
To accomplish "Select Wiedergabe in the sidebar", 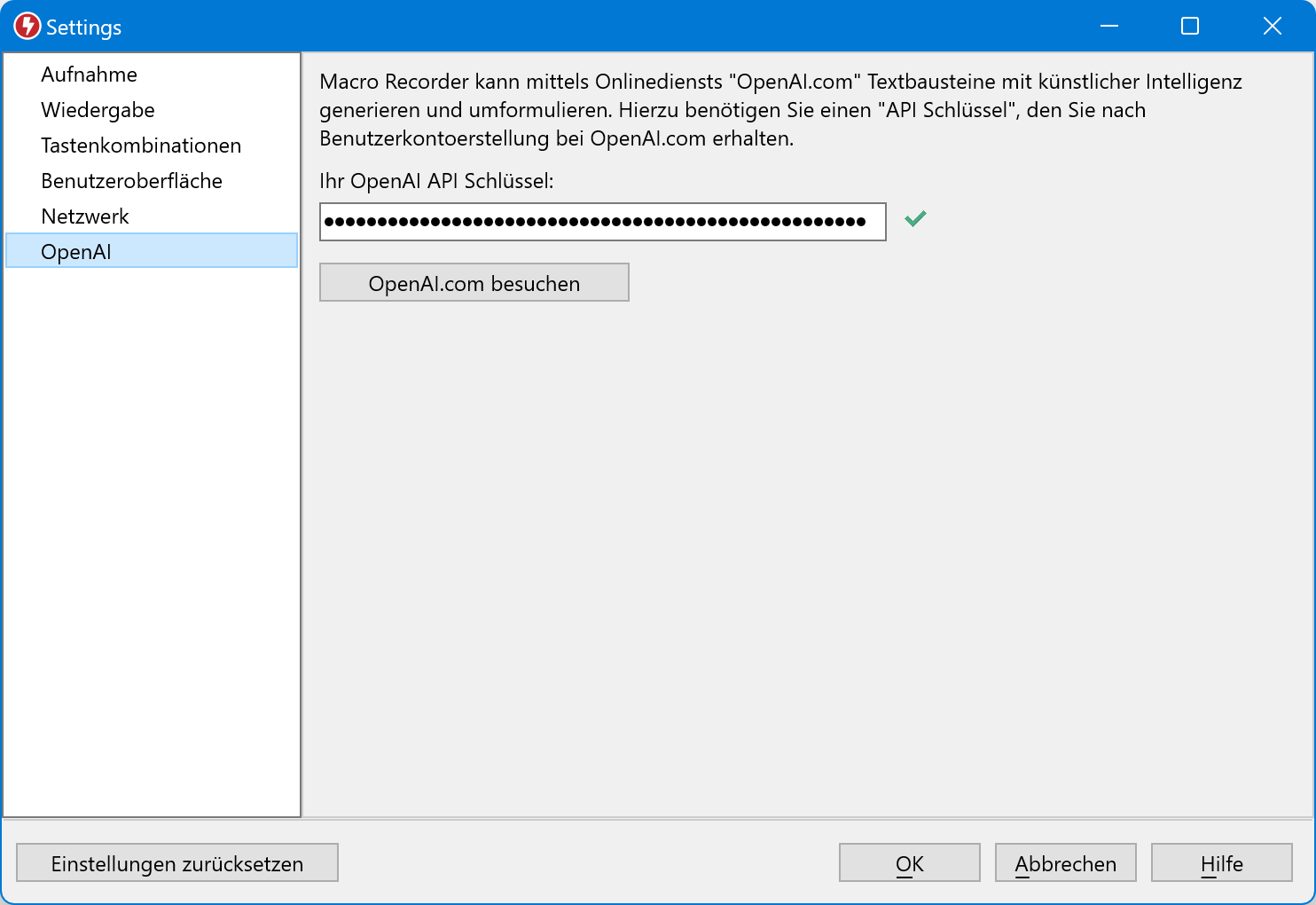I will click(x=152, y=110).
